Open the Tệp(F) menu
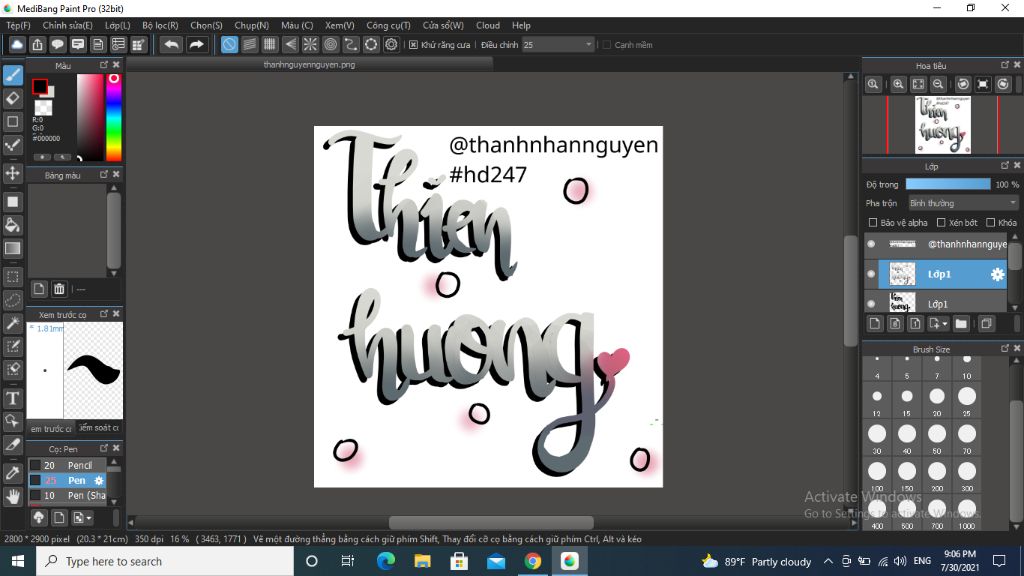1024x576 pixels. [x=18, y=25]
